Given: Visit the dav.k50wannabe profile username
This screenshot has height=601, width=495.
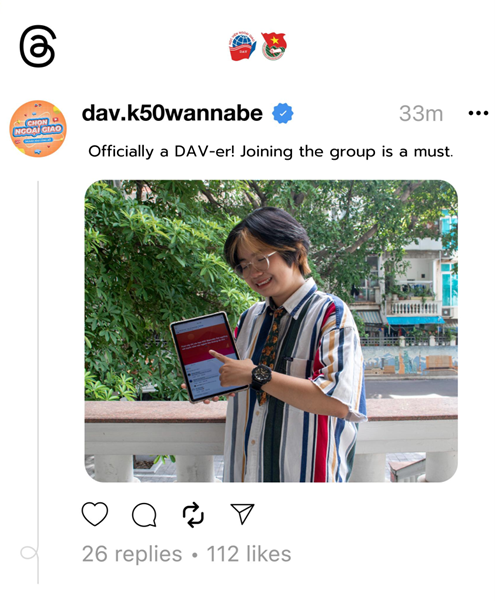Looking at the screenshot, I should [x=172, y=113].
